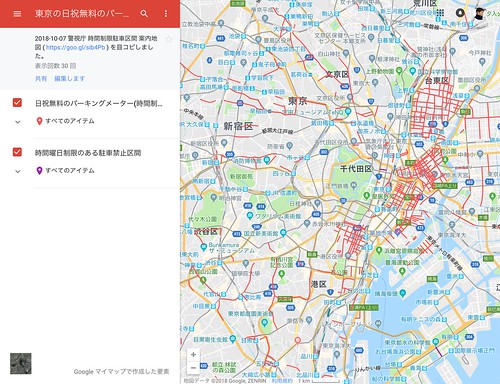Switch to satellite view thumbnail
500x384 pixels.
point(21,364)
